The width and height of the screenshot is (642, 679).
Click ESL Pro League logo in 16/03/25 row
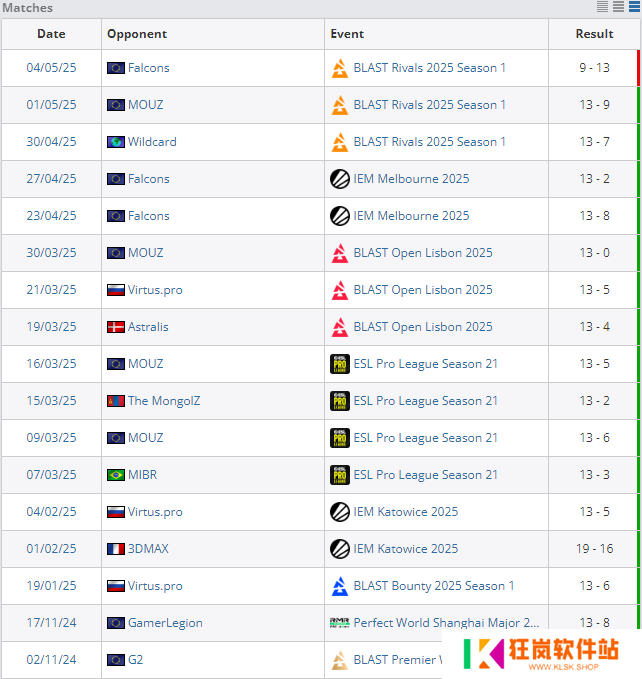tap(340, 364)
